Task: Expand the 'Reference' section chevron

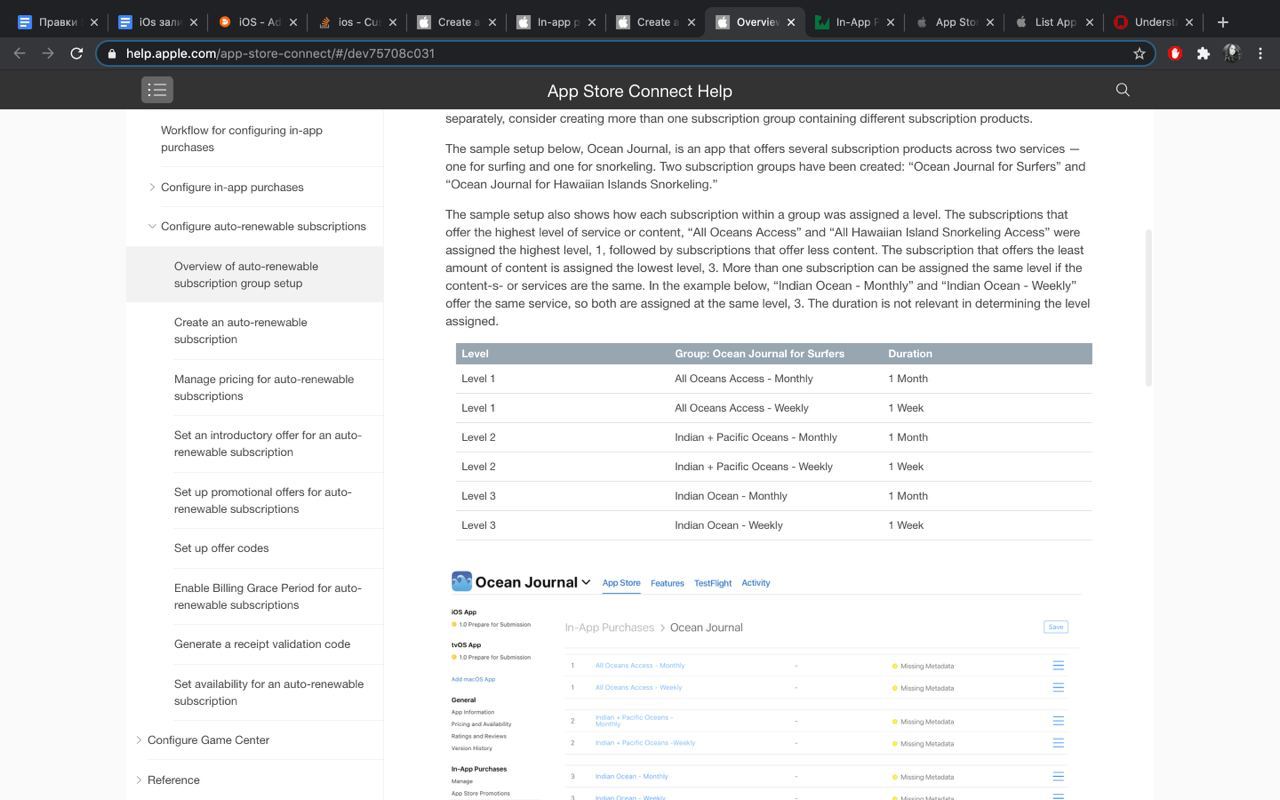Action: [139, 780]
